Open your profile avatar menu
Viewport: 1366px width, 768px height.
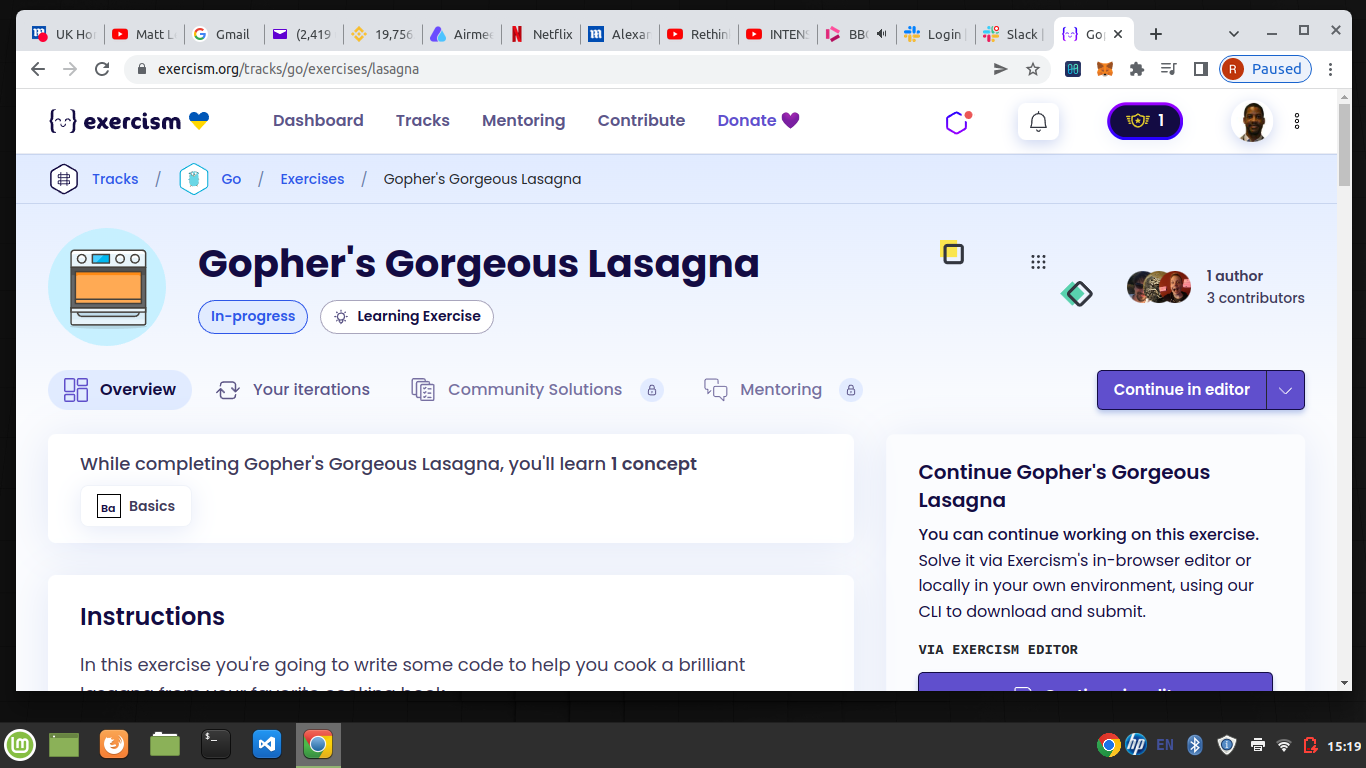point(1251,120)
